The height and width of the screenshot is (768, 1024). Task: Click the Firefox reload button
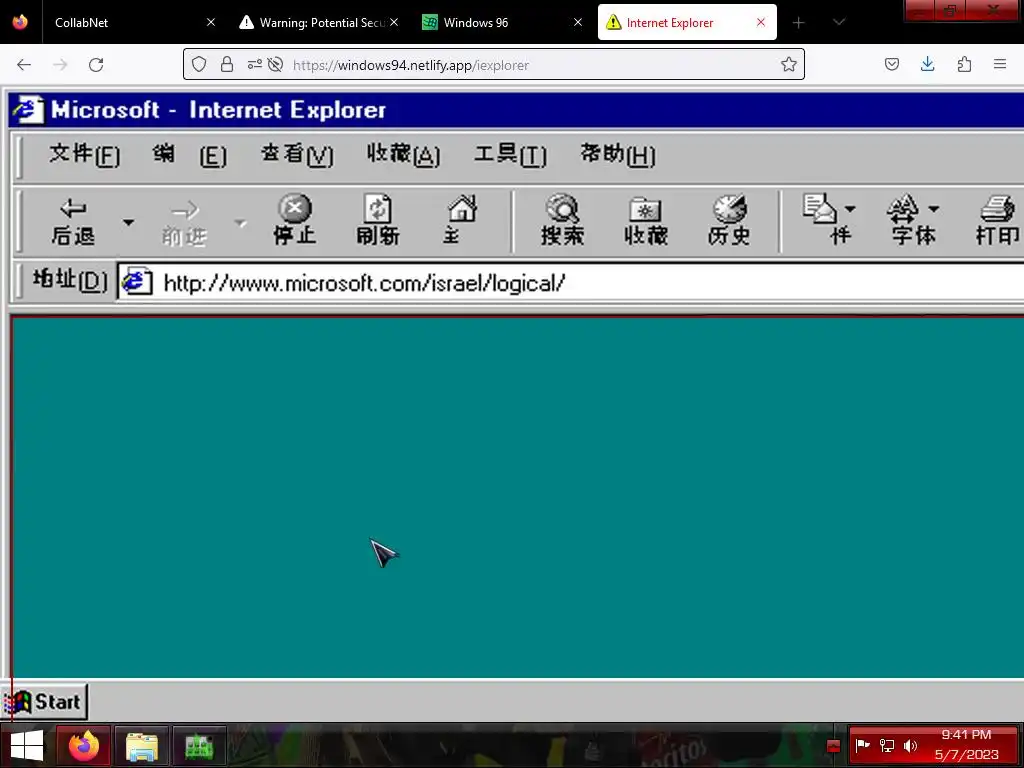click(x=96, y=64)
